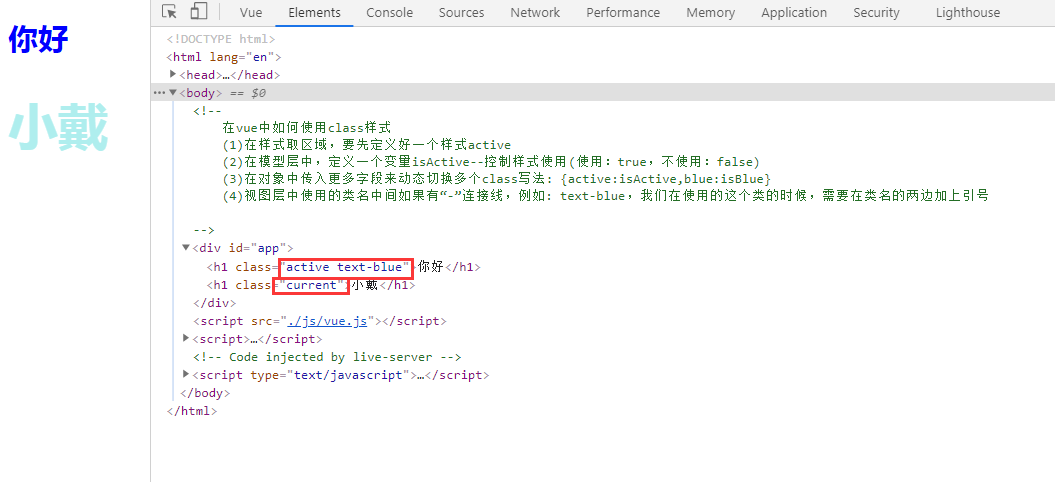Switch to the Memory tab
The width and height of the screenshot is (1055, 482).
pyautogui.click(x=710, y=13)
